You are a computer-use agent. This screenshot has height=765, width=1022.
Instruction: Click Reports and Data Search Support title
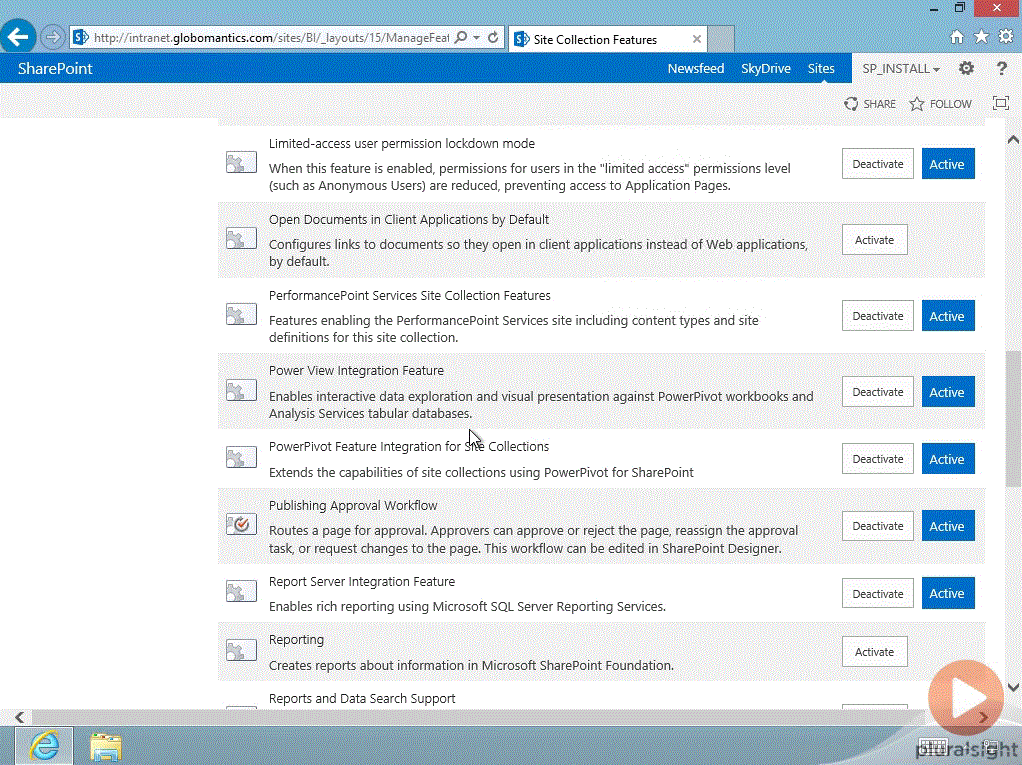tap(362, 699)
